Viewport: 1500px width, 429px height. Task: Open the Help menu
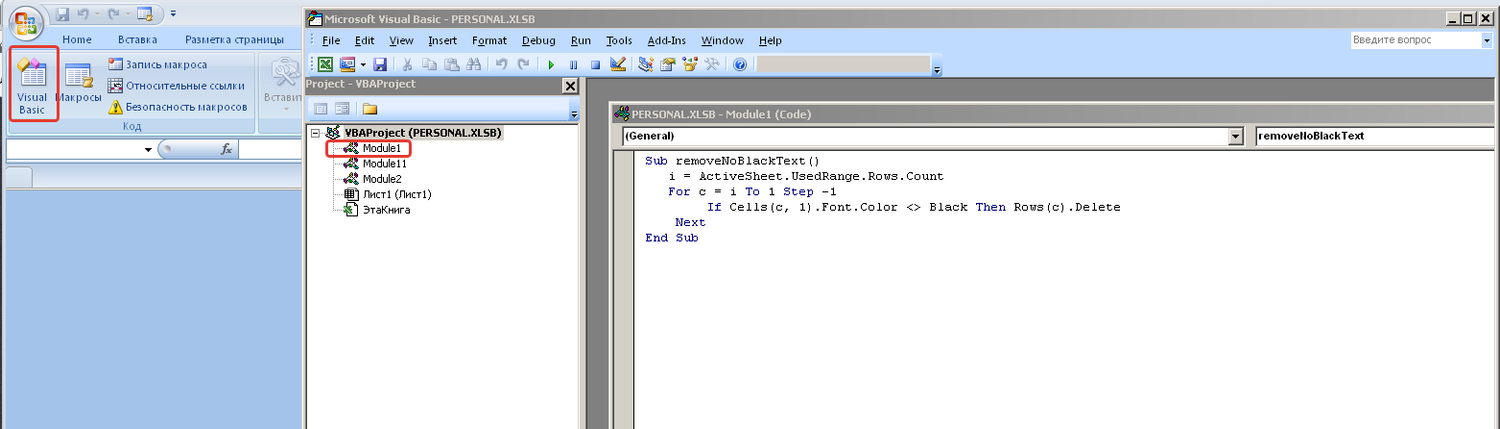770,41
